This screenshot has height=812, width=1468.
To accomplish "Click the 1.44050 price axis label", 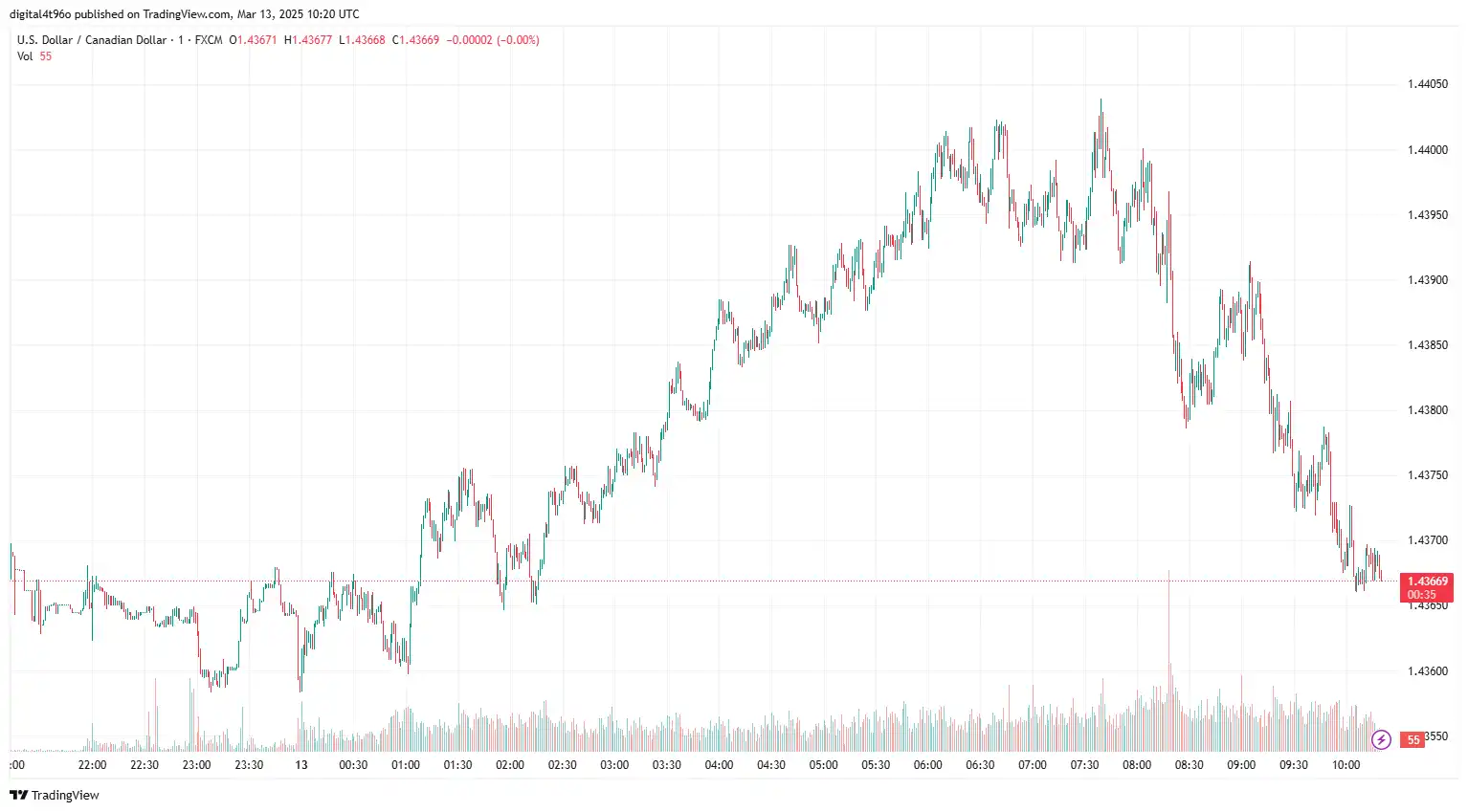I will pyautogui.click(x=1427, y=84).
